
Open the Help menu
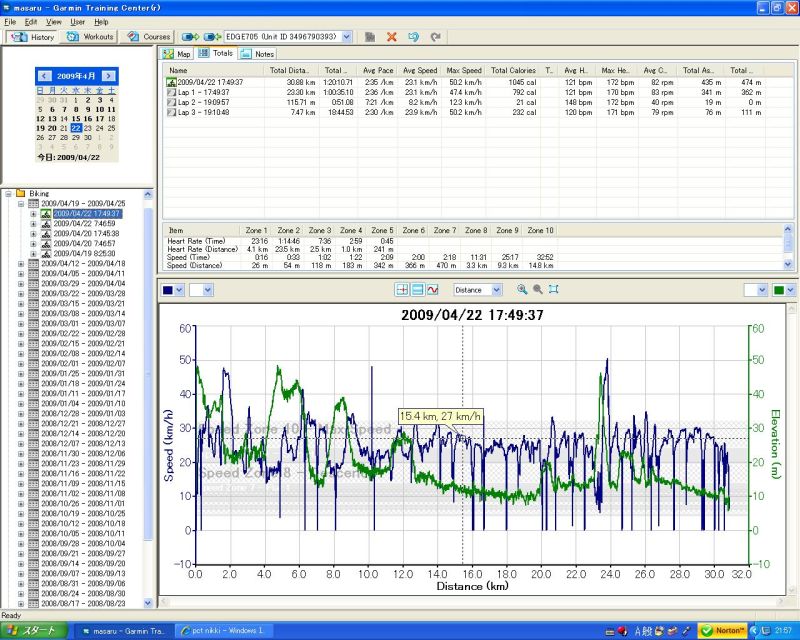[x=101, y=22]
